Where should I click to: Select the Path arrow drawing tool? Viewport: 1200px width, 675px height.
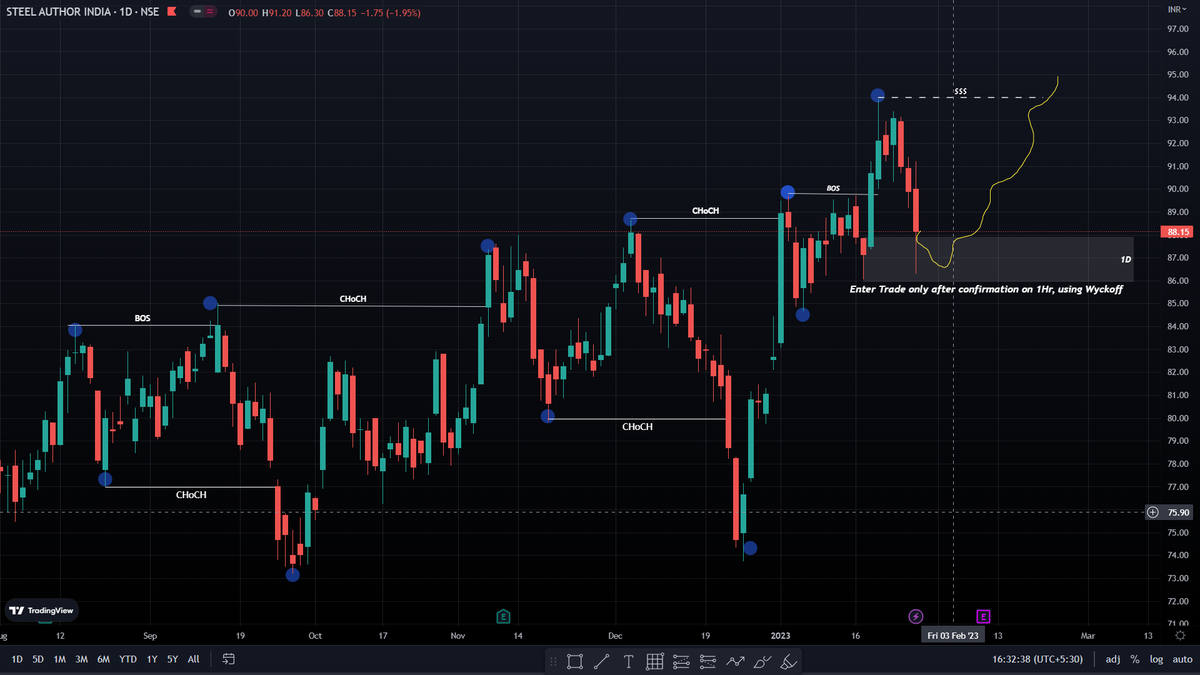pyautogui.click(x=735, y=661)
